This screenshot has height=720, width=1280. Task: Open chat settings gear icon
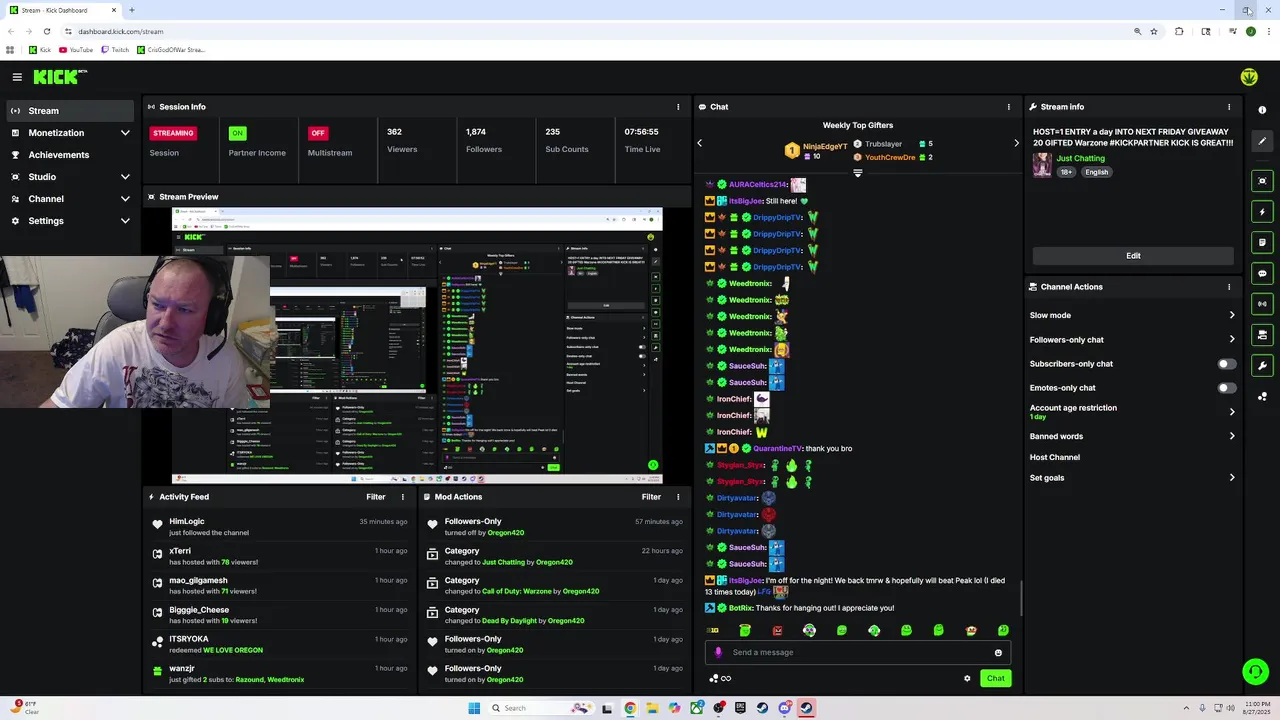coord(967,678)
